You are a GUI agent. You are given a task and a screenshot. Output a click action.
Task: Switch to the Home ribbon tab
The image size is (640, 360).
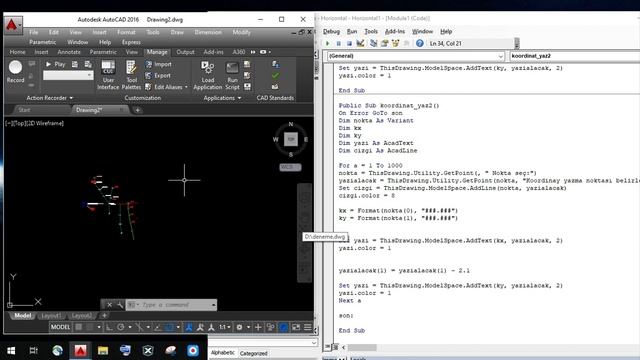17,52
